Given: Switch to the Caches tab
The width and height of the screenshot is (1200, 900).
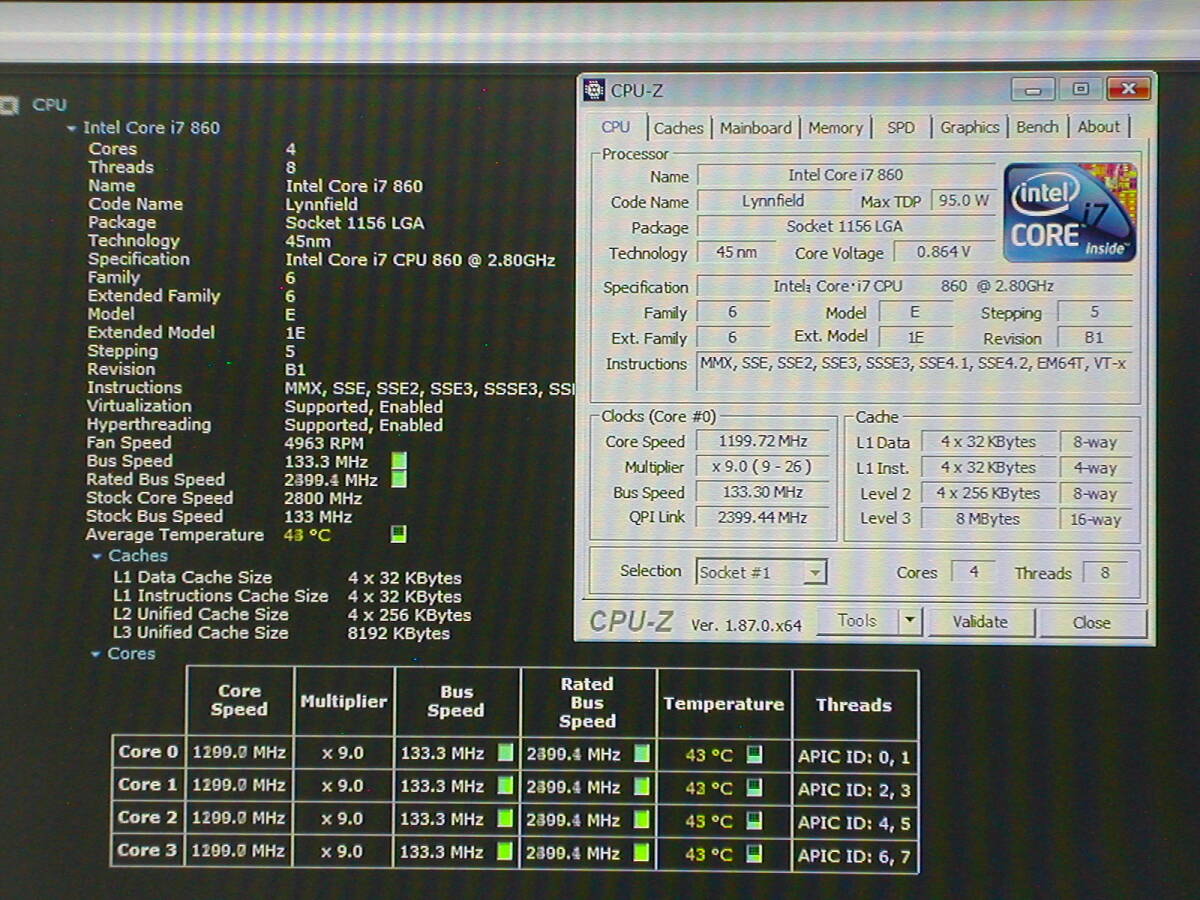Looking at the screenshot, I should [x=679, y=128].
